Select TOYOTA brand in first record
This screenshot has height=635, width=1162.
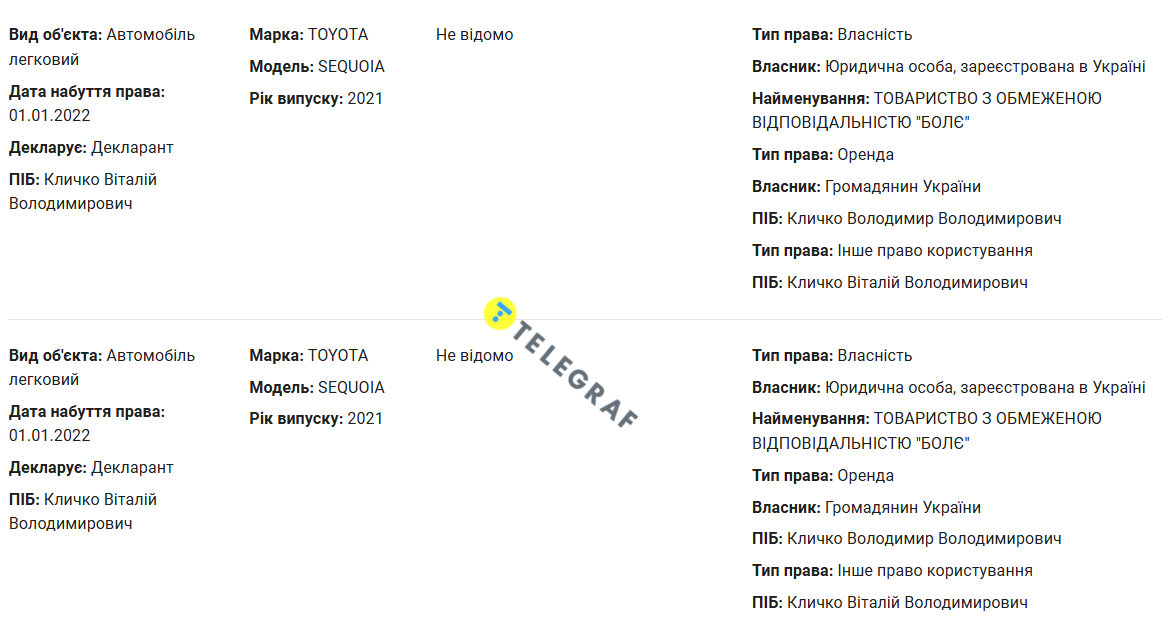pyautogui.click(x=338, y=35)
